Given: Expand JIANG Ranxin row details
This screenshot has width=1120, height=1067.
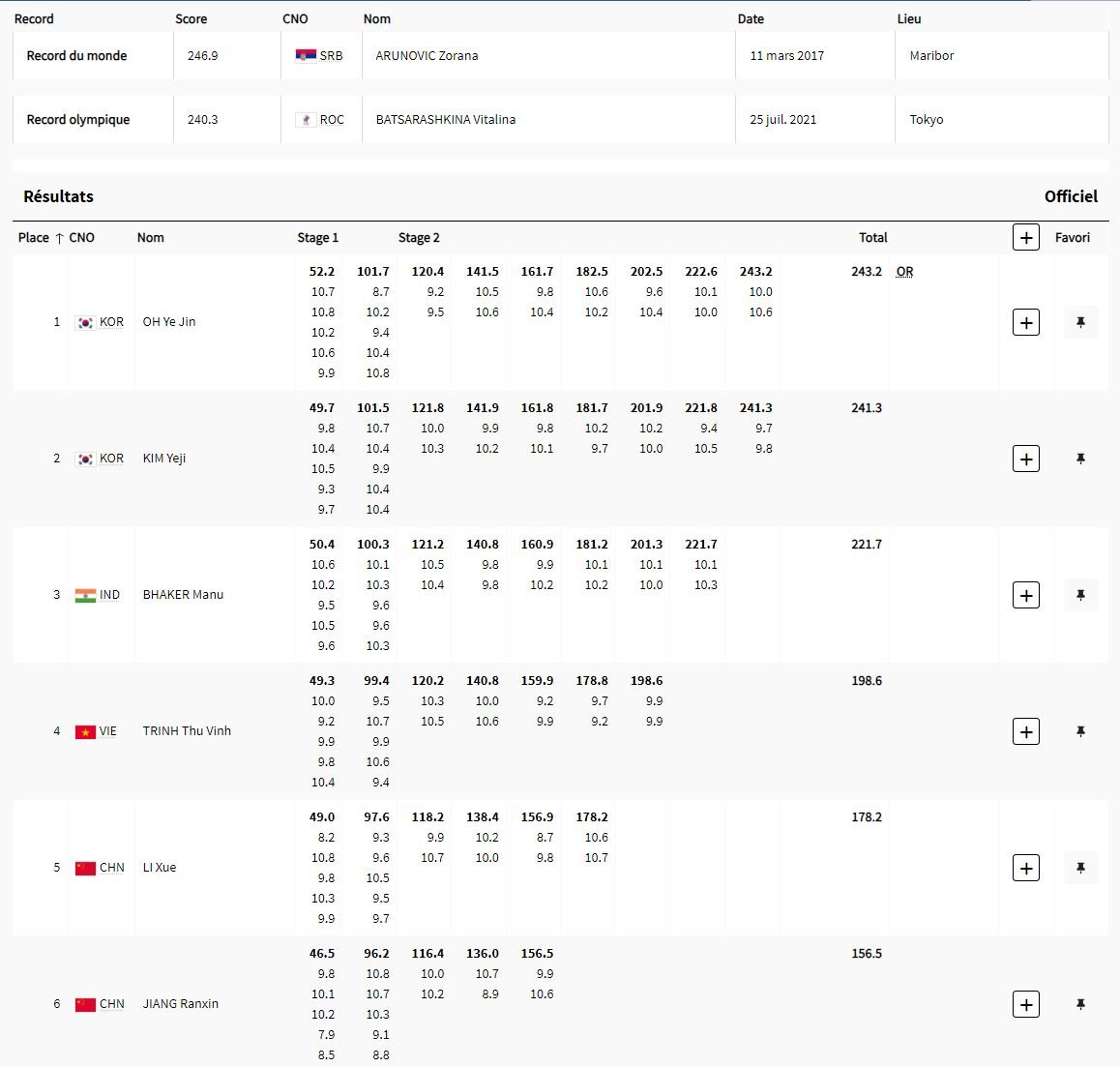Looking at the screenshot, I should [x=1025, y=1004].
